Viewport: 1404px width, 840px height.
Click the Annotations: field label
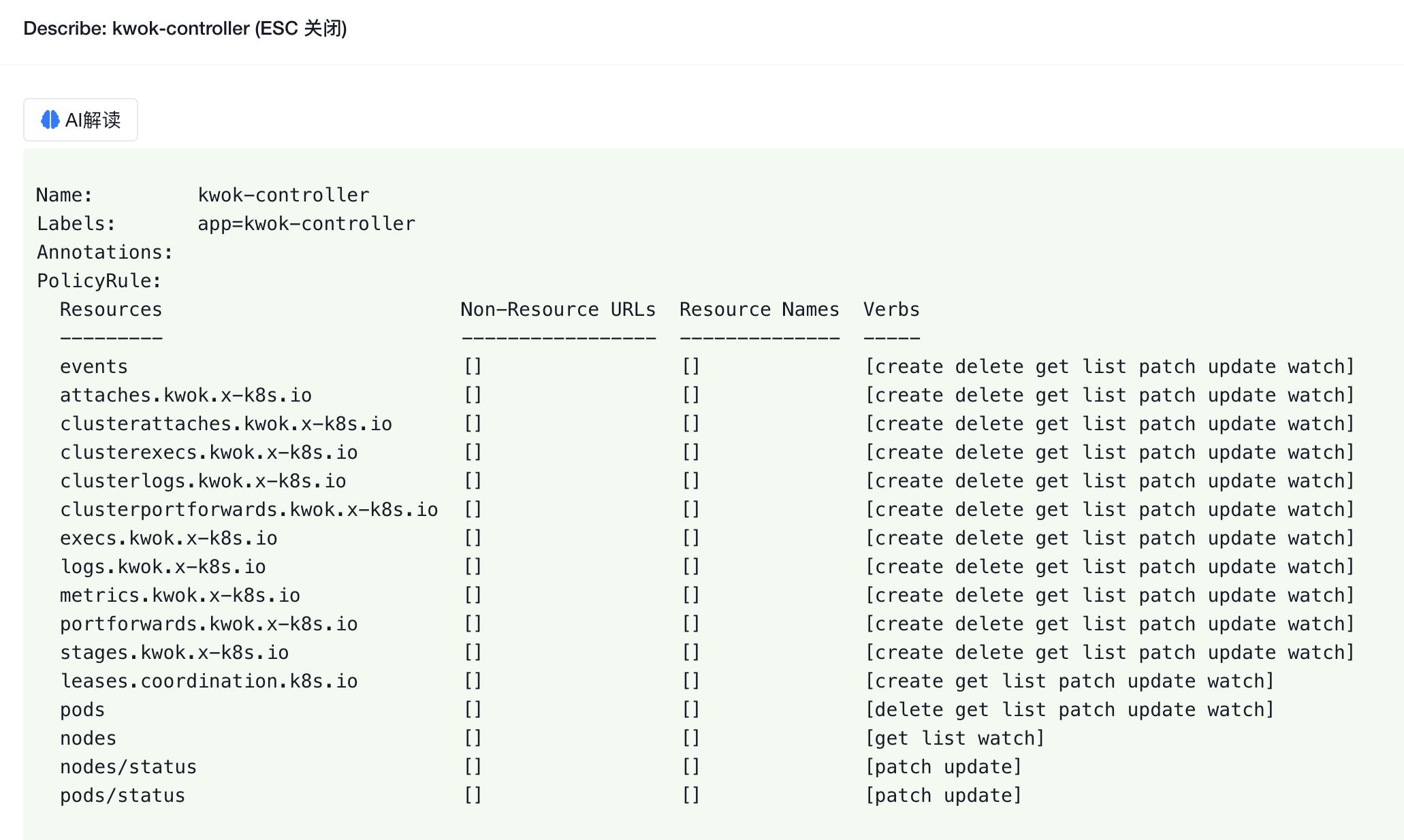click(x=105, y=253)
